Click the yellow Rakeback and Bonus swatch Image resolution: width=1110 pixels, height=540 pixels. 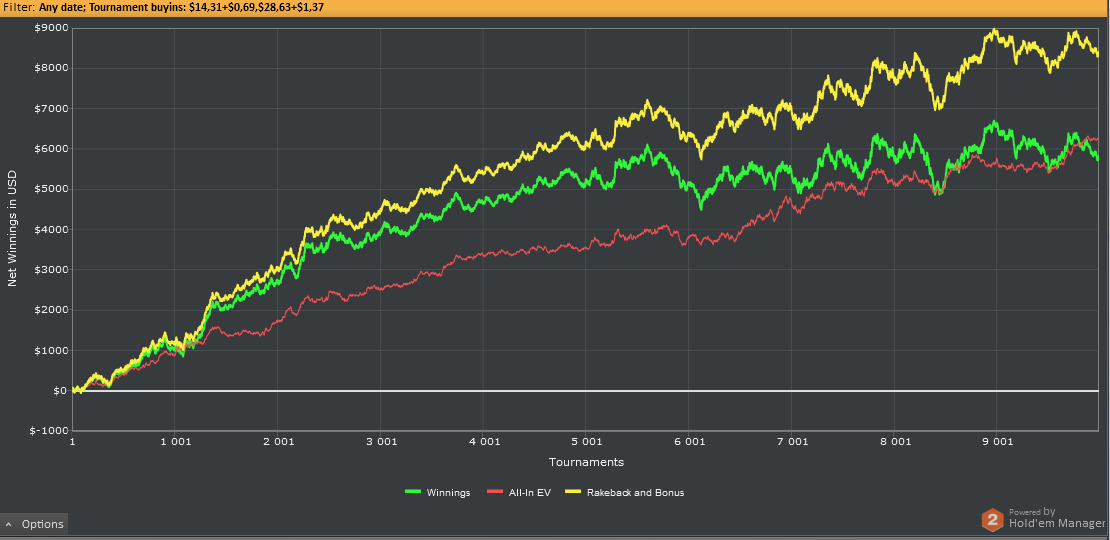573,492
